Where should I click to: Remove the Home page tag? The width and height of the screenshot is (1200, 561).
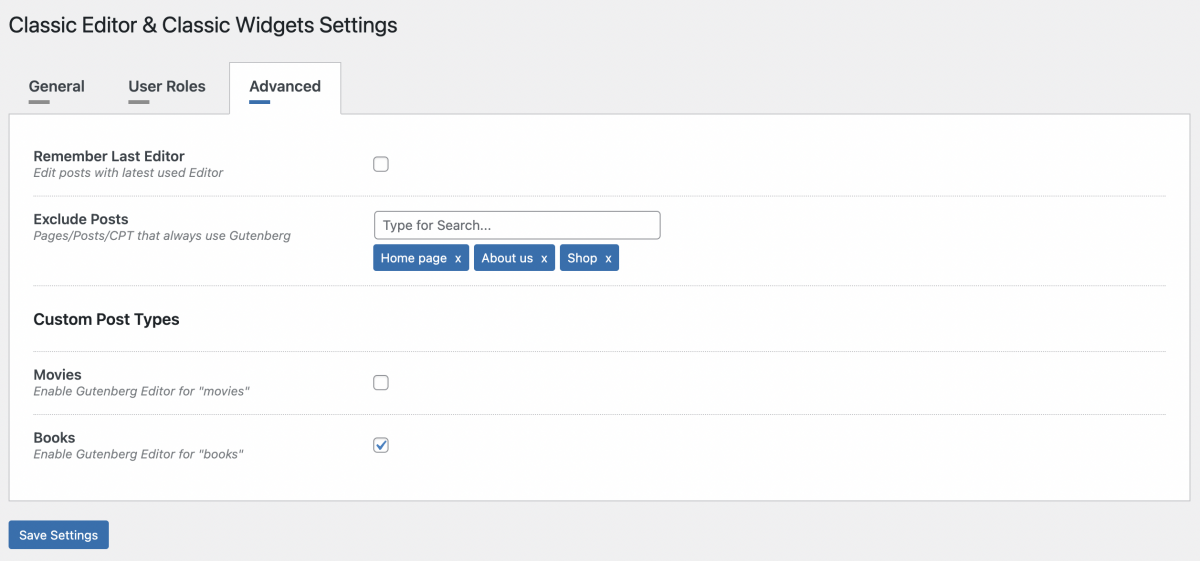tap(458, 258)
